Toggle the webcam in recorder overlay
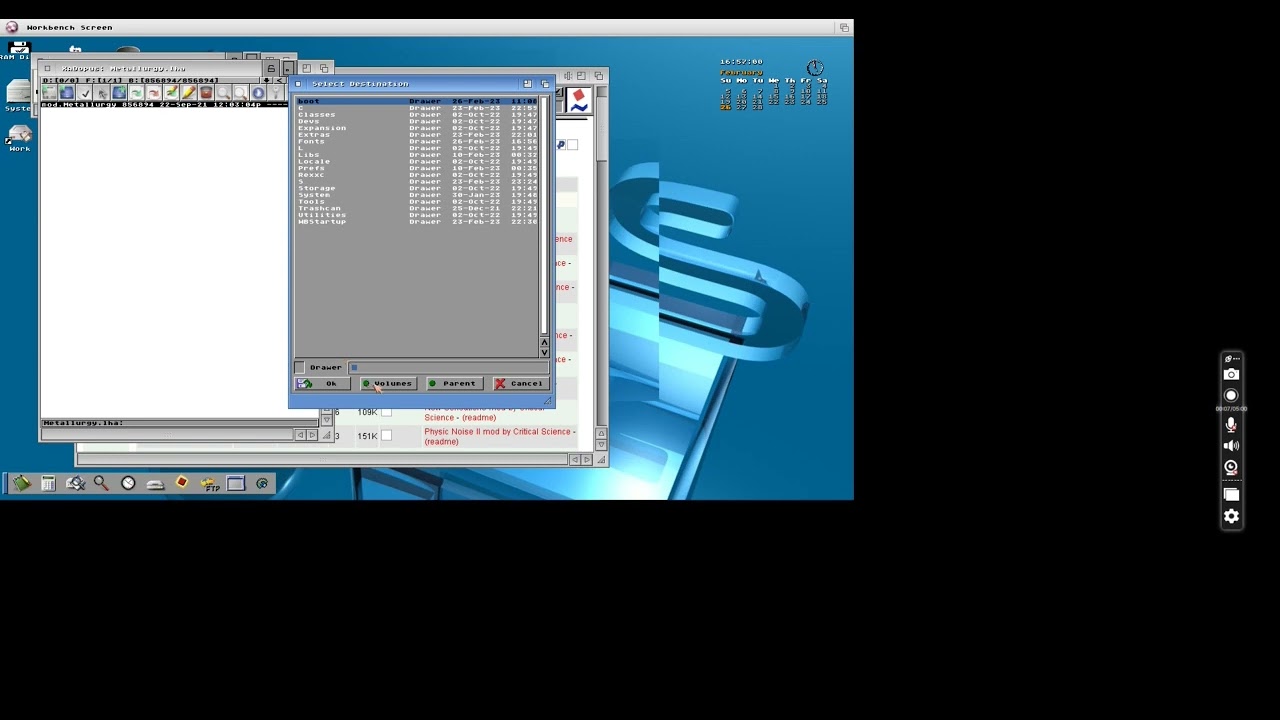The image size is (1280, 720). coord(1232,467)
